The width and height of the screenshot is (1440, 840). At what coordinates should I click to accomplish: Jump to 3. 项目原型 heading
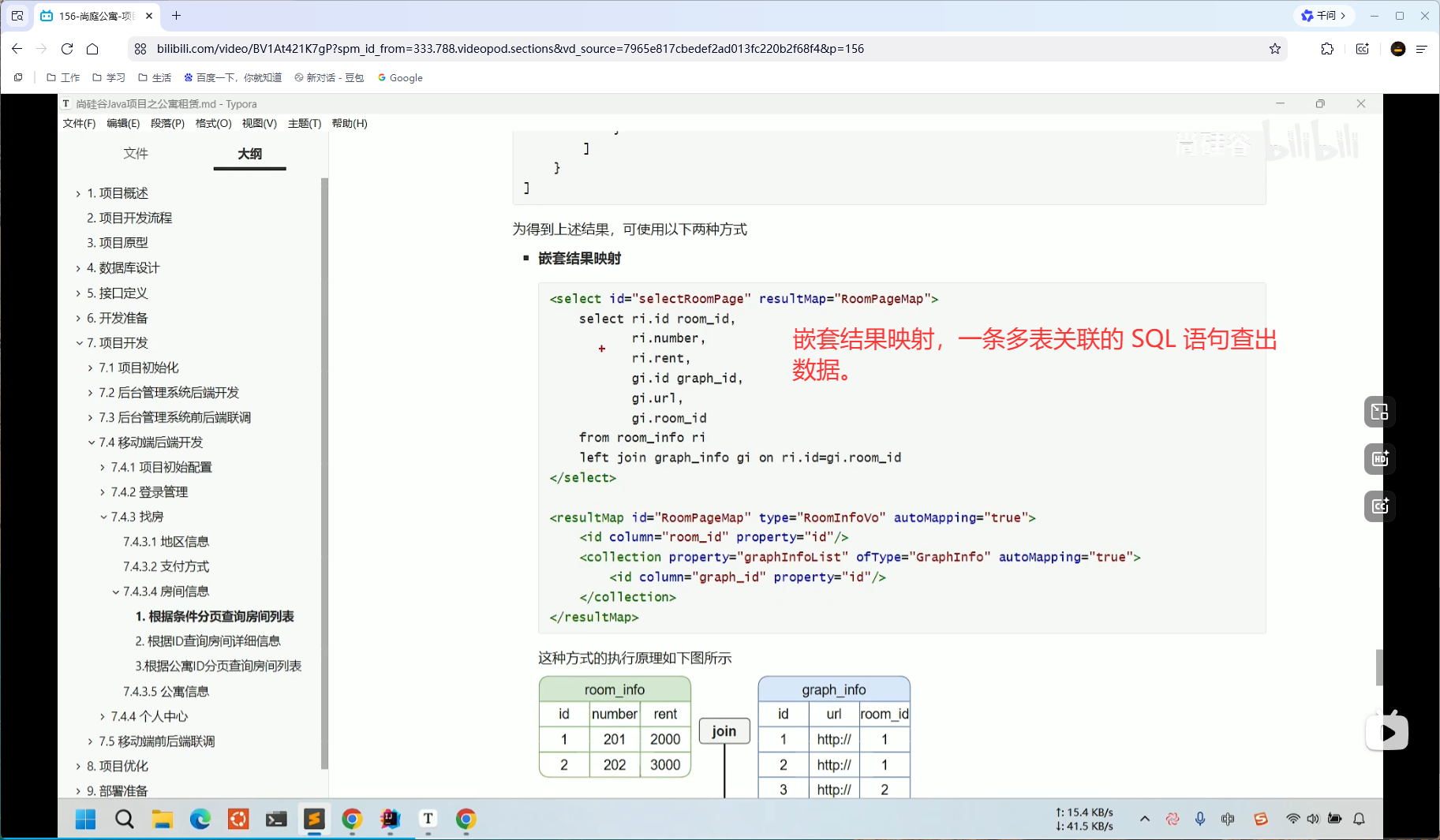tap(118, 243)
